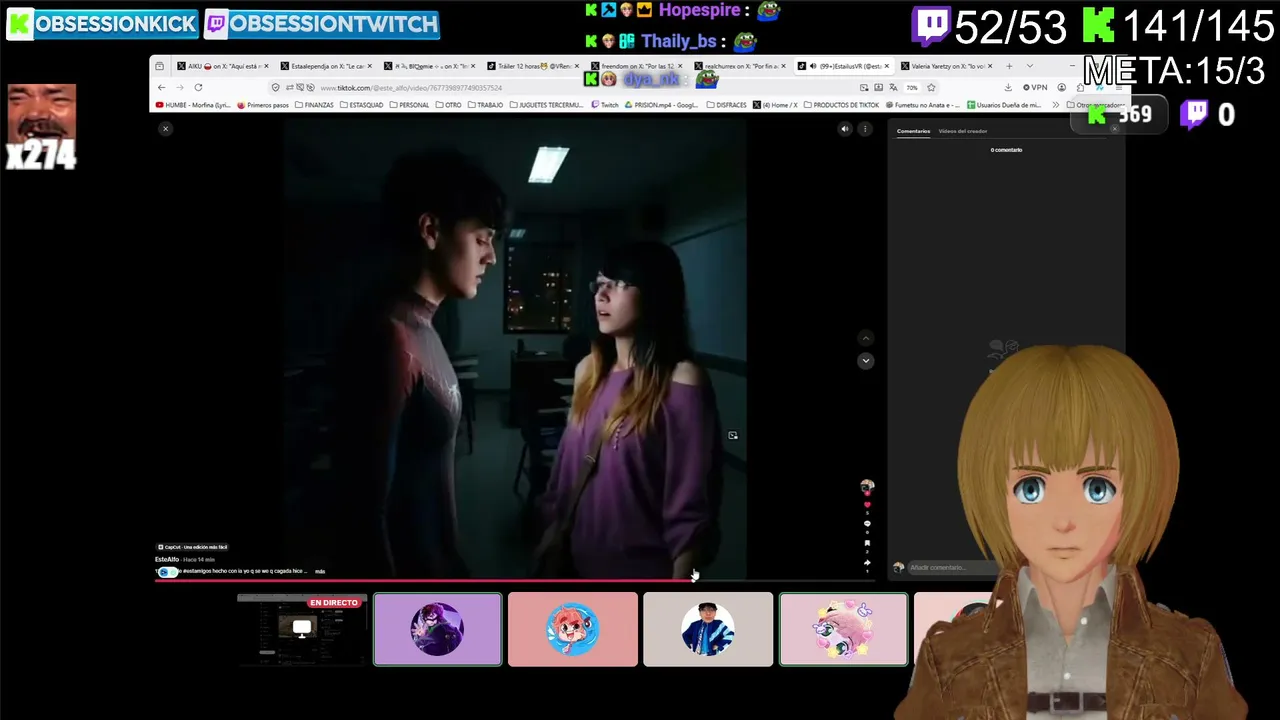Open the OTRO bookmark folder
Image resolution: width=1280 pixels, height=720 pixels.
click(449, 105)
